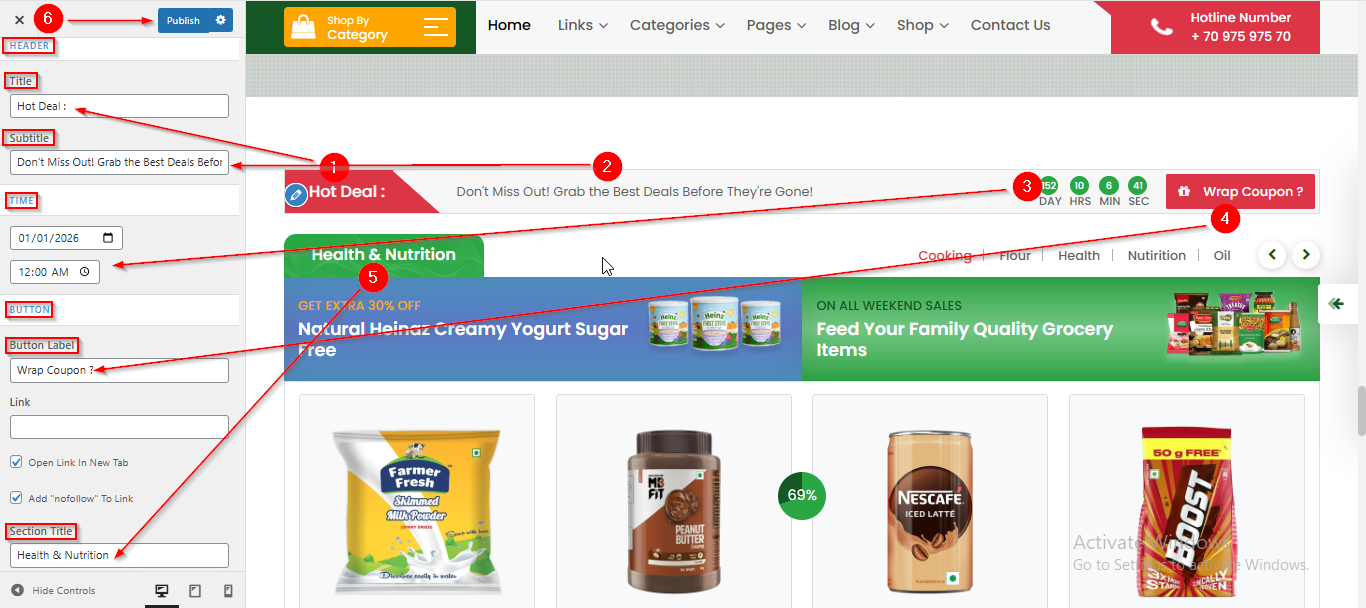Switch to tablet preview device icon
Screen dimensions: 1366x608
click(195, 591)
